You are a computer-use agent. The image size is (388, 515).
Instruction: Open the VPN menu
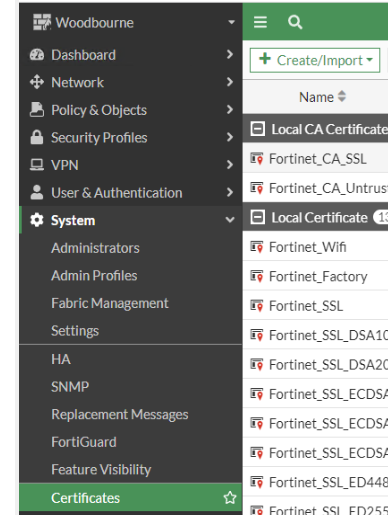tap(131, 165)
